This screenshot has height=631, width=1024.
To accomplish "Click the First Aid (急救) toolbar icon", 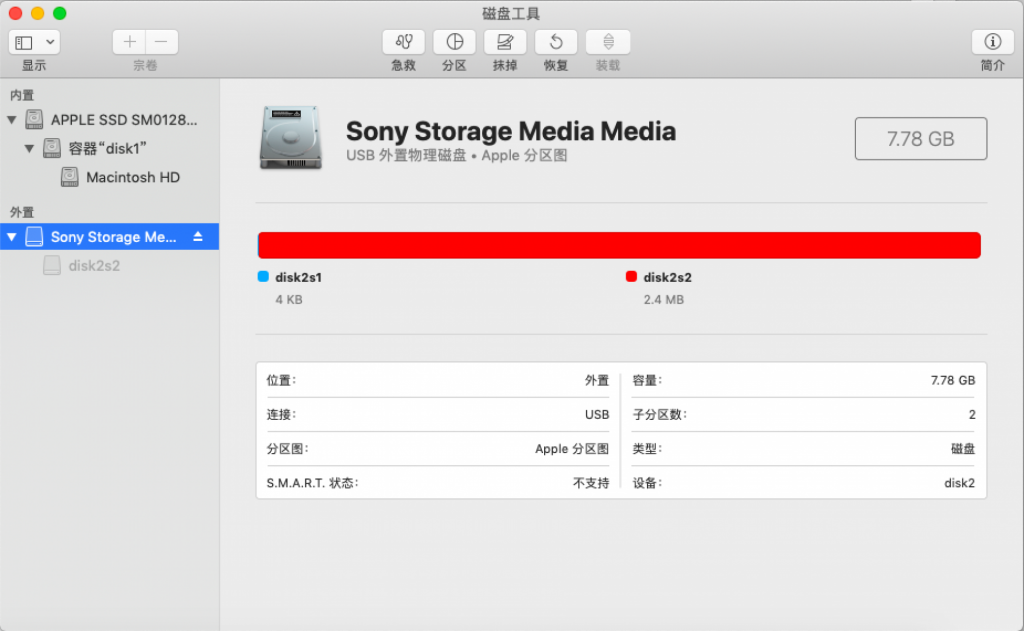I will (403, 42).
